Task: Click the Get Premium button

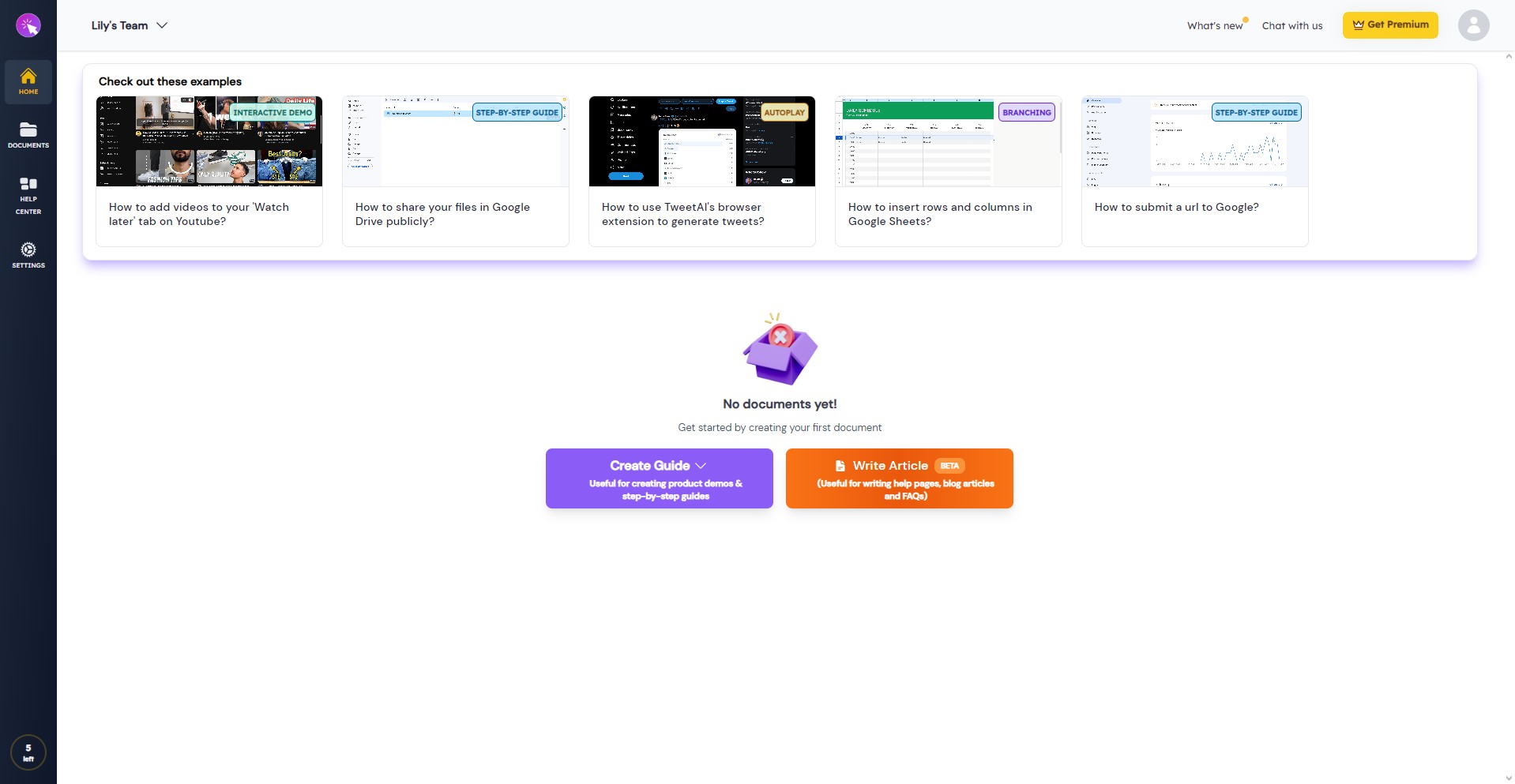Action: coord(1390,25)
